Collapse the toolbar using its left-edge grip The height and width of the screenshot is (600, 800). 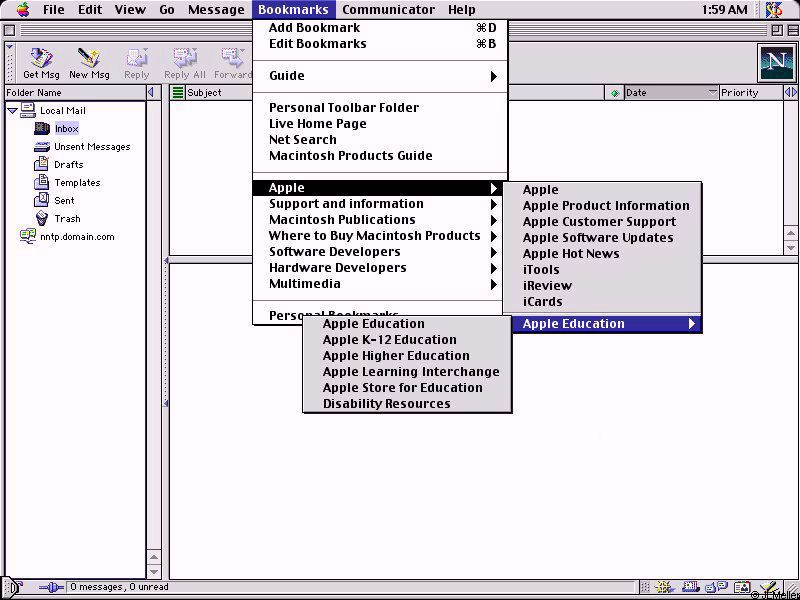pos(10,63)
